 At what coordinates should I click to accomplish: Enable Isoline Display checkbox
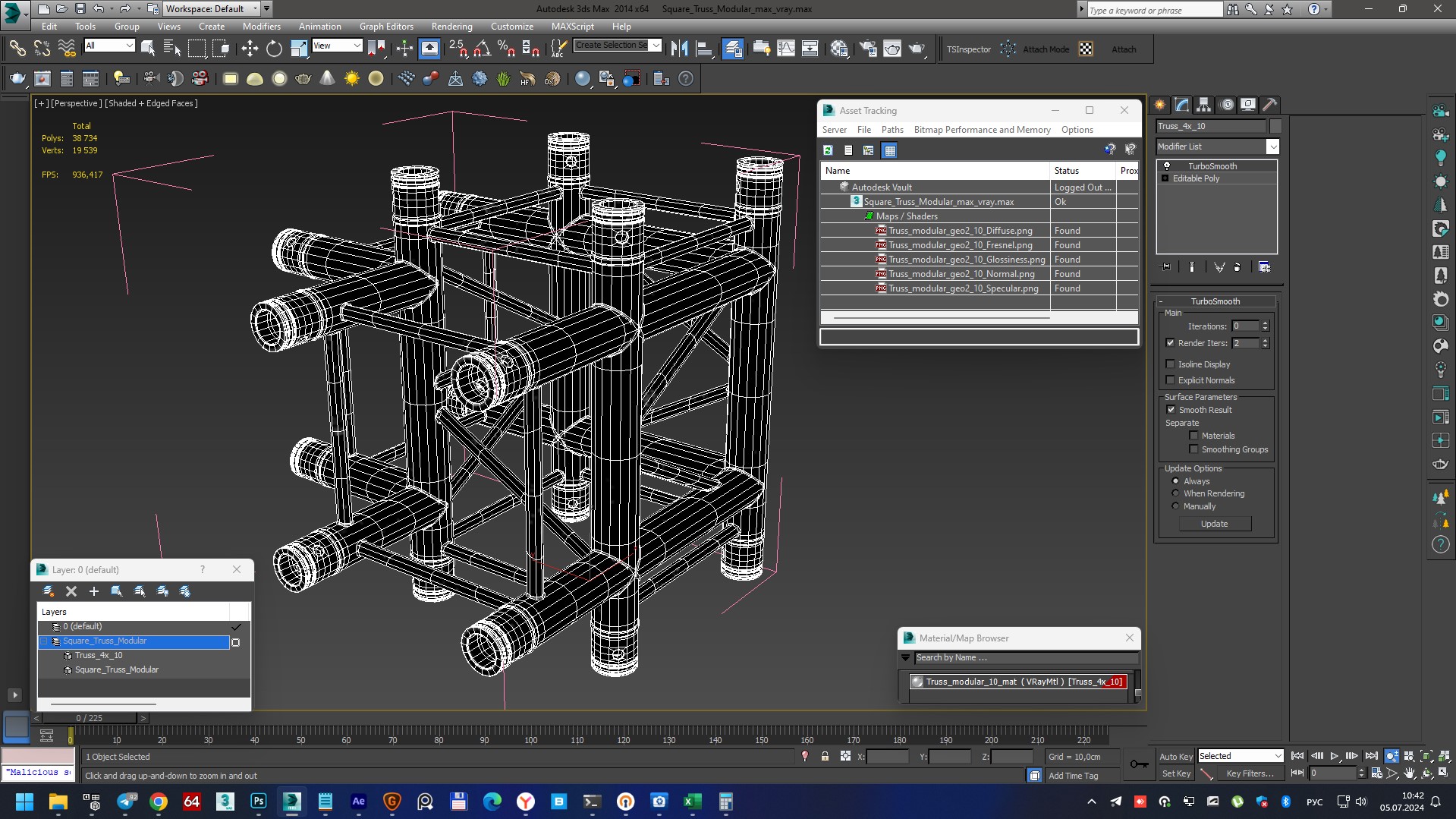[1170, 364]
